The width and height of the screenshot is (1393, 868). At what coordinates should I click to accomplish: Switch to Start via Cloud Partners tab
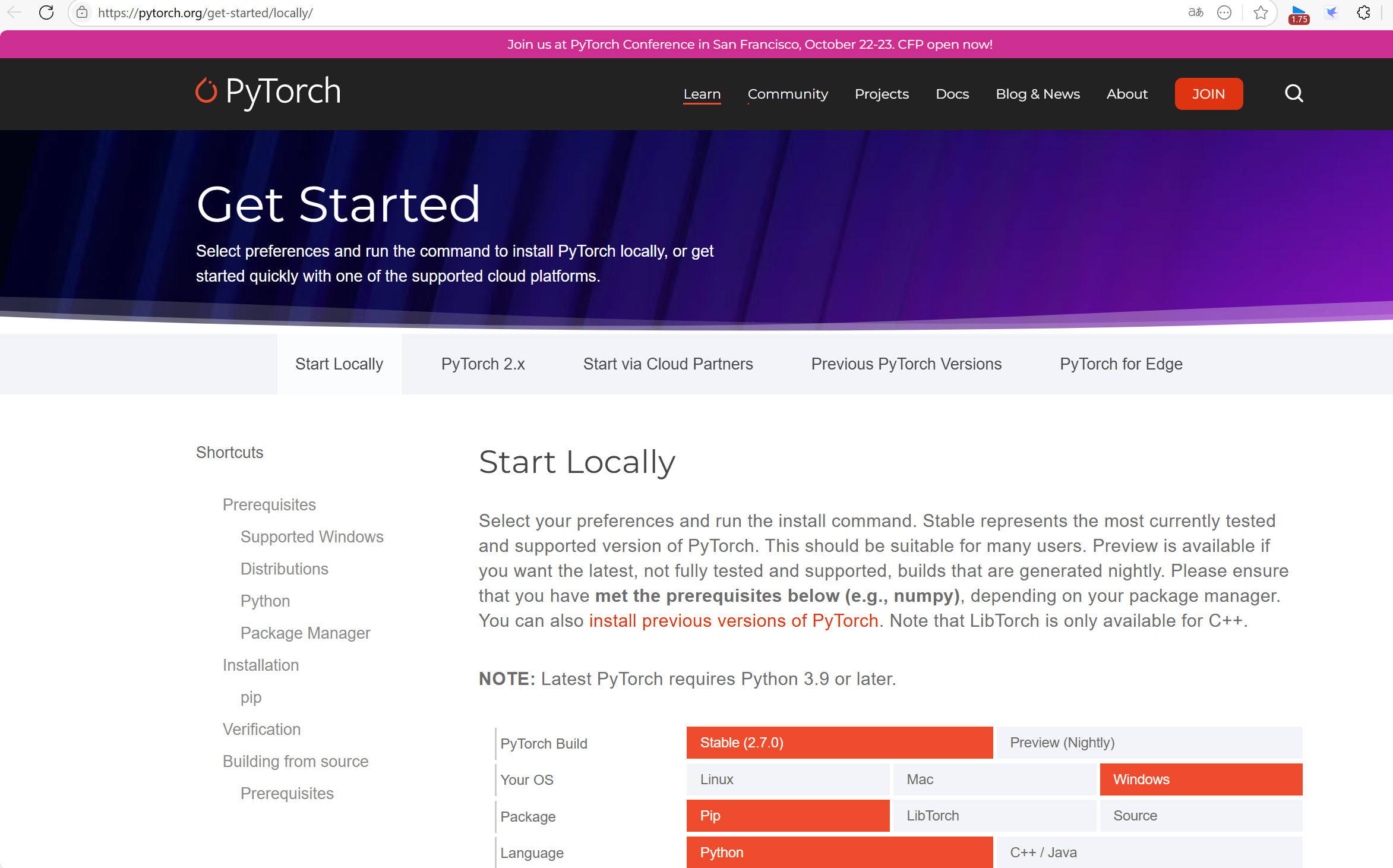click(668, 364)
